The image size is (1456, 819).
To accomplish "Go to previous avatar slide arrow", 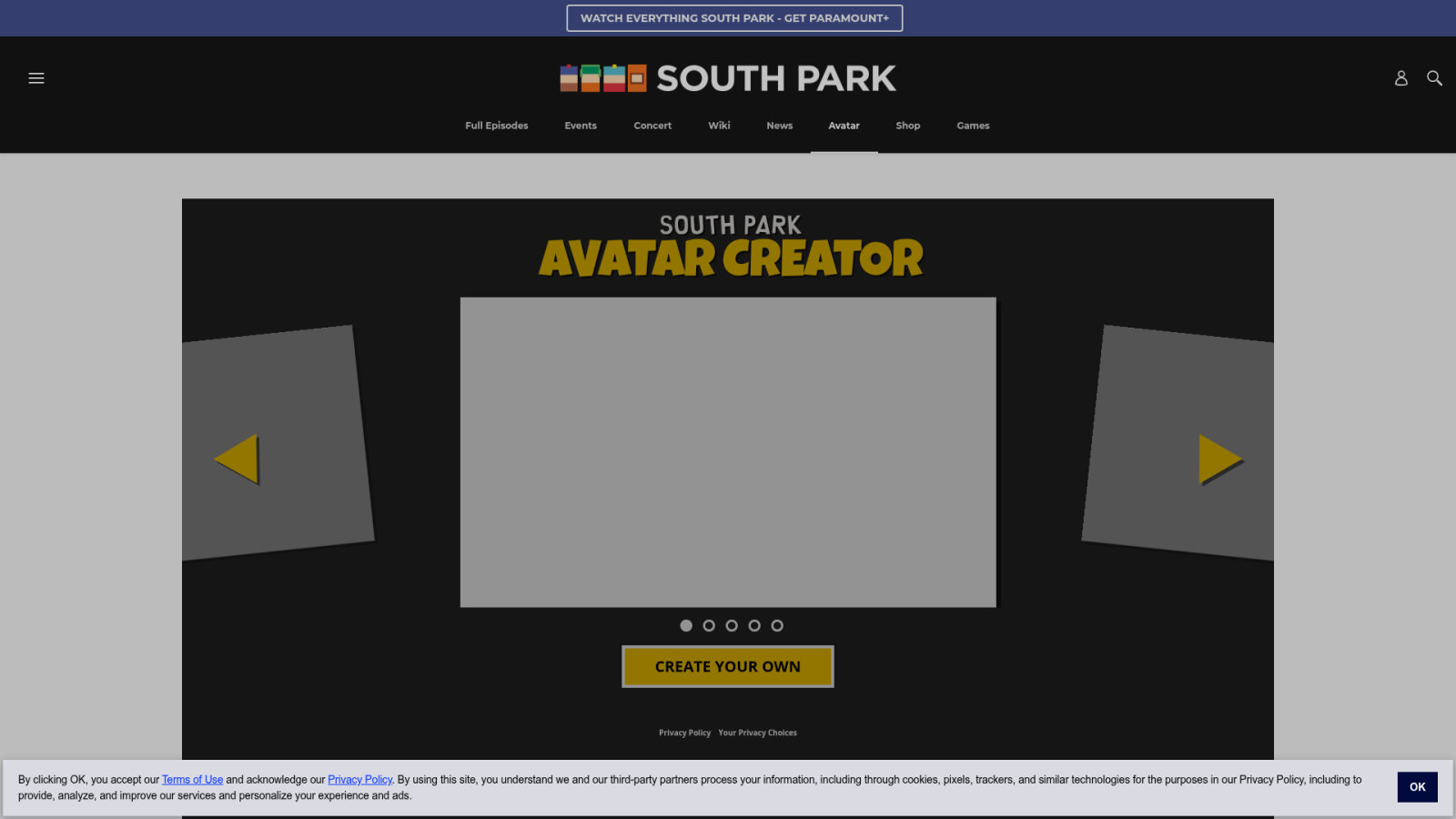I will pyautogui.click(x=238, y=459).
